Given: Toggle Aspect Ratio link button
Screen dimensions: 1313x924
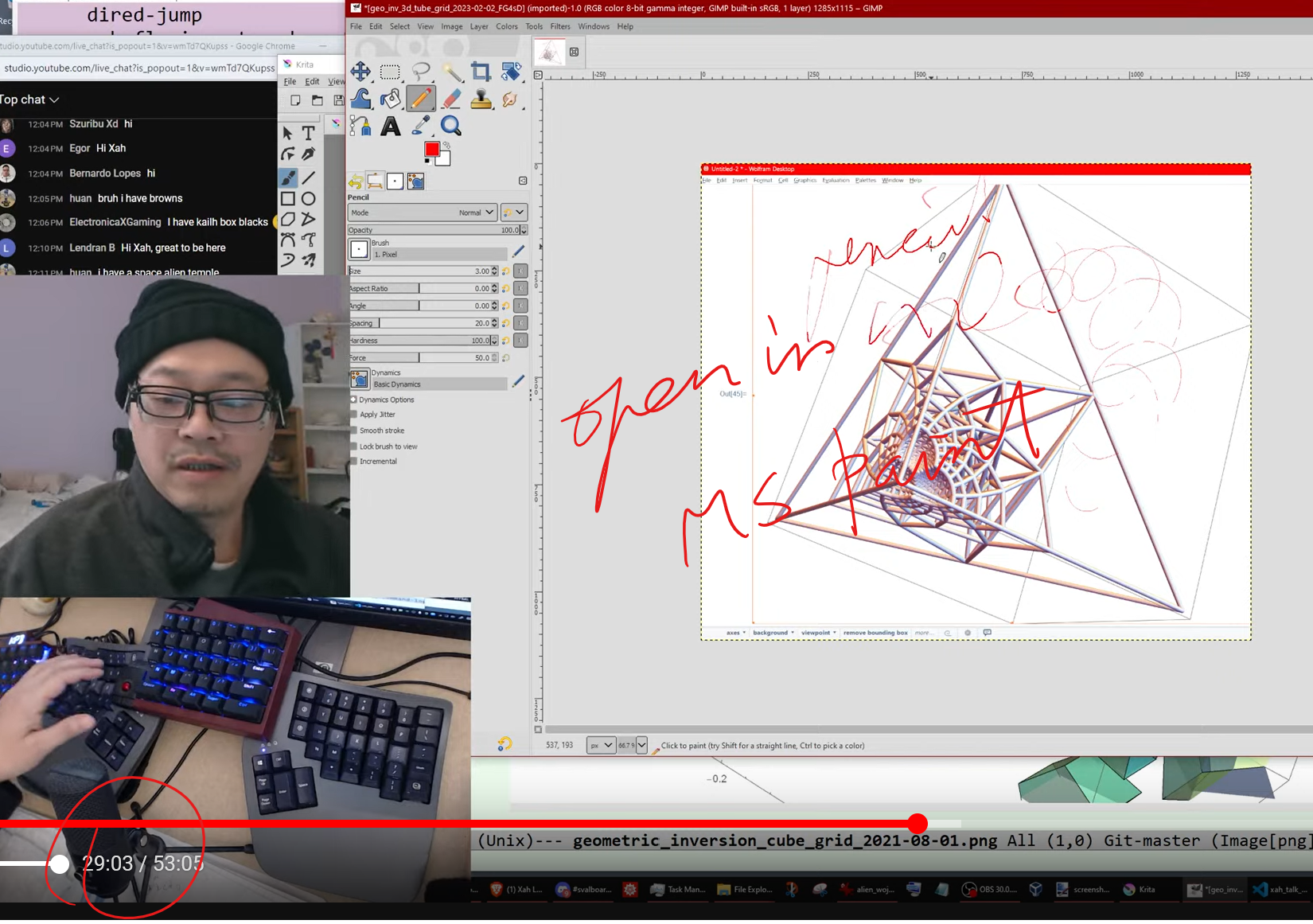Looking at the screenshot, I should click(x=520, y=289).
